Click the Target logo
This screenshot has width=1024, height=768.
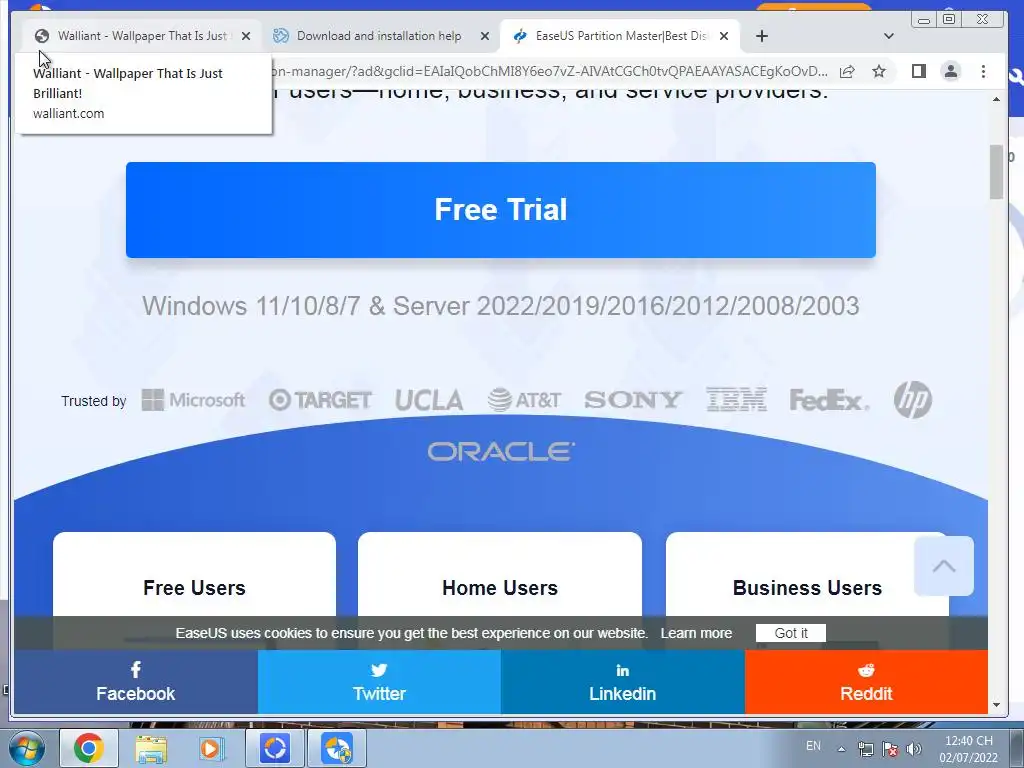(320, 400)
